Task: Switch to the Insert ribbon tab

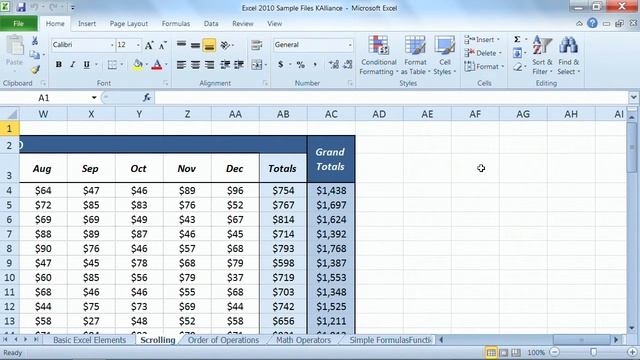Action: point(87,24)
